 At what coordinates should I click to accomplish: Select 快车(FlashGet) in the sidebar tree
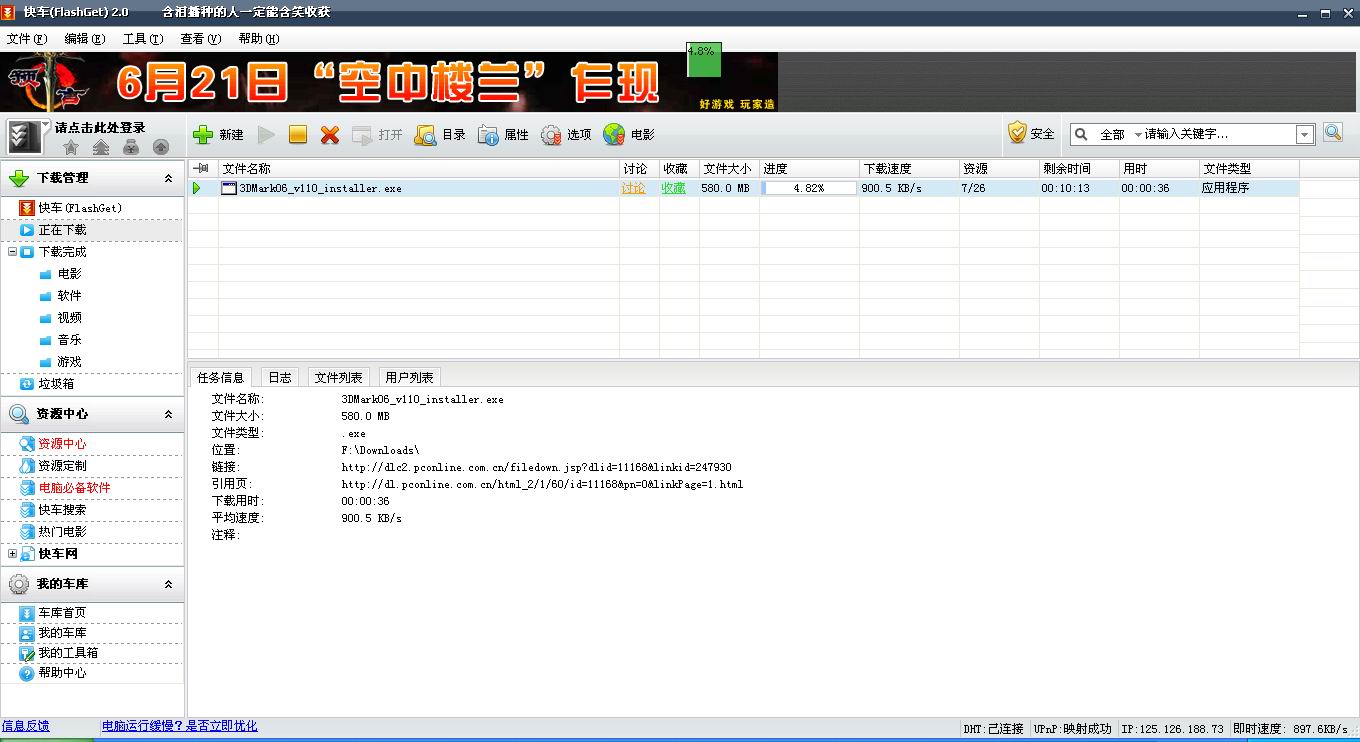[80, 208]
